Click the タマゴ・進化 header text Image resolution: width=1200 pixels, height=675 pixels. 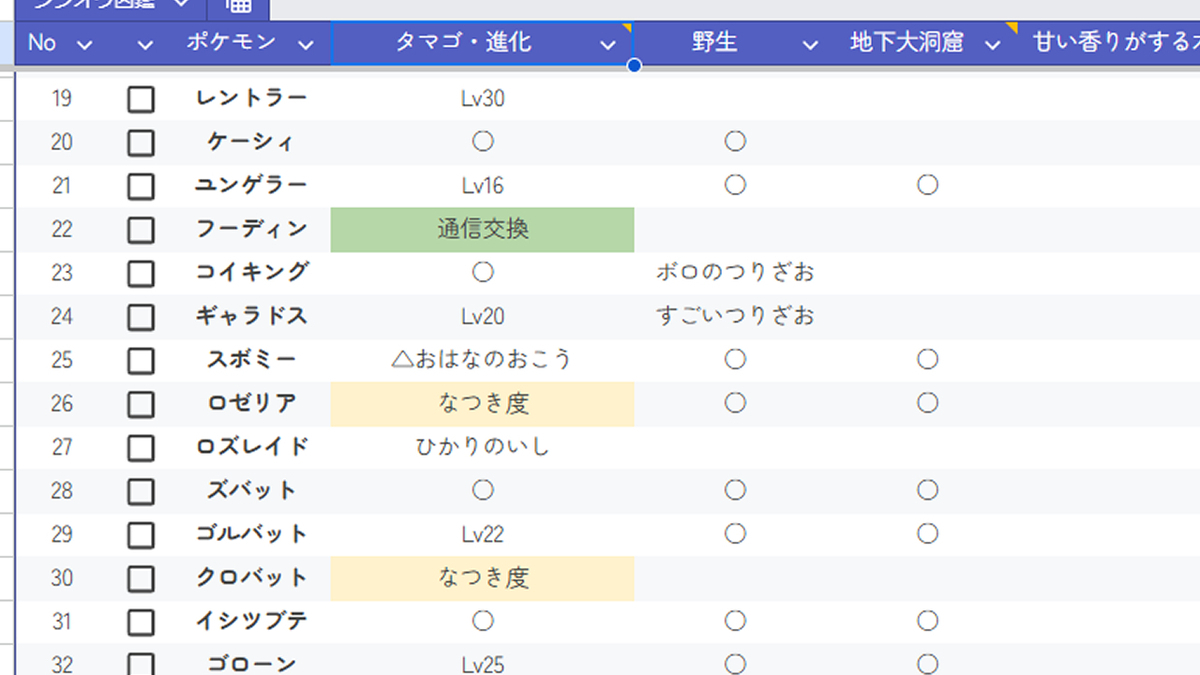[464, 43]
